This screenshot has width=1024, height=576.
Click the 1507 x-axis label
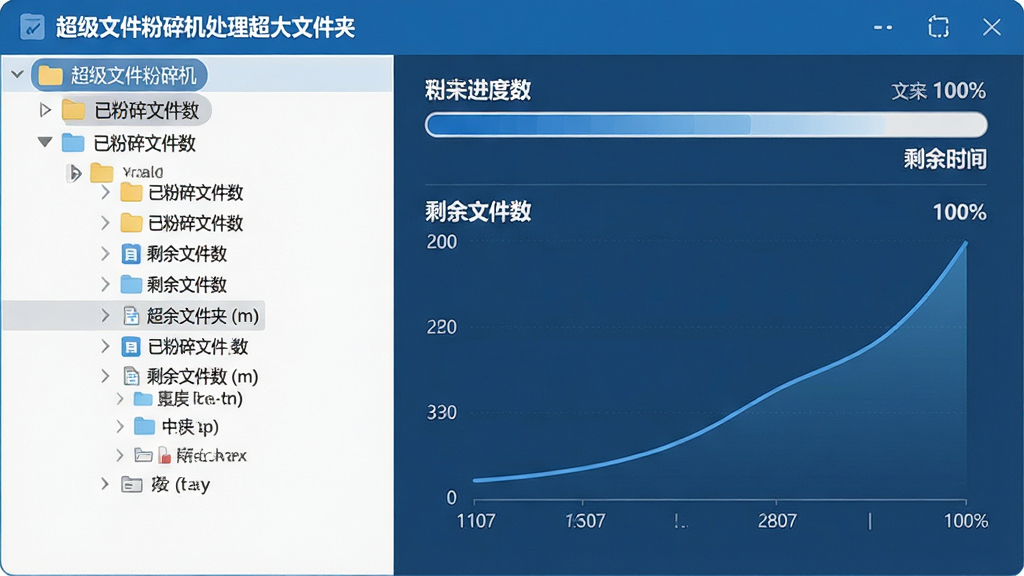coord(585,520)
